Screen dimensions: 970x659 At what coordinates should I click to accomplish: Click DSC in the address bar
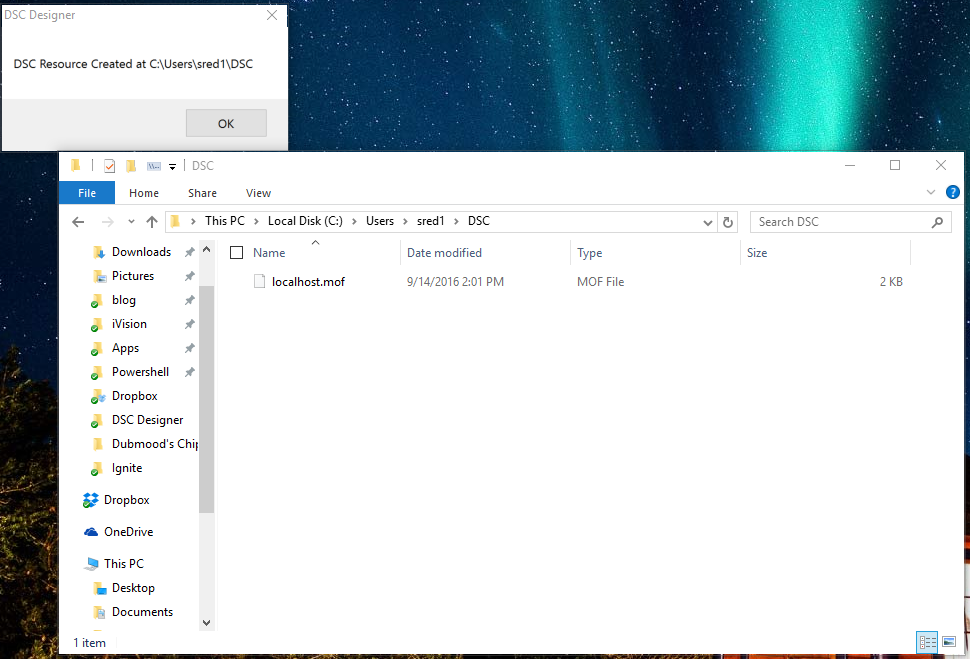(x=479, y=221)
